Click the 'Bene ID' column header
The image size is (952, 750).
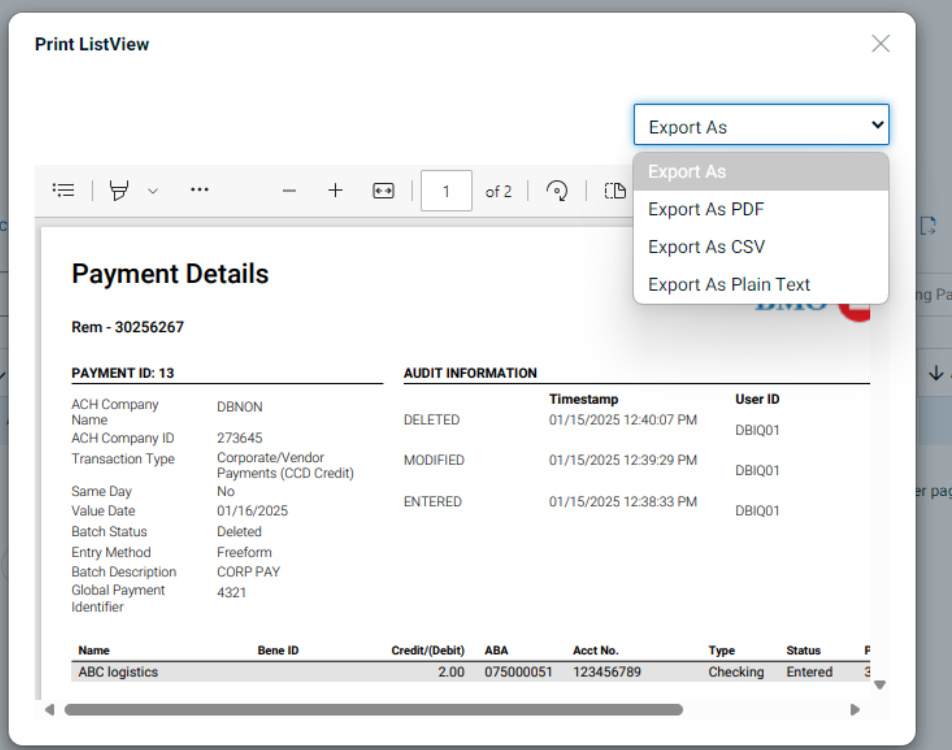point(278,650)
